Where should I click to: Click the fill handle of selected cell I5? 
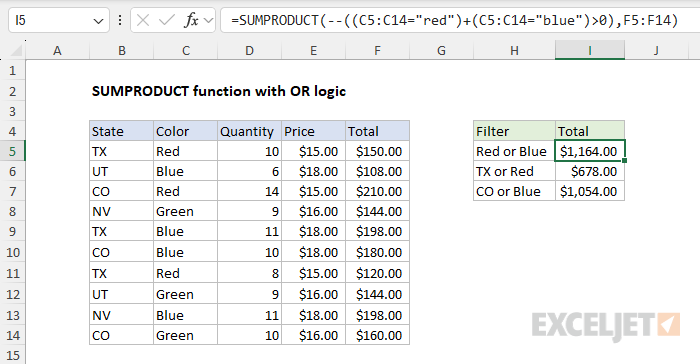coord(625,161)
